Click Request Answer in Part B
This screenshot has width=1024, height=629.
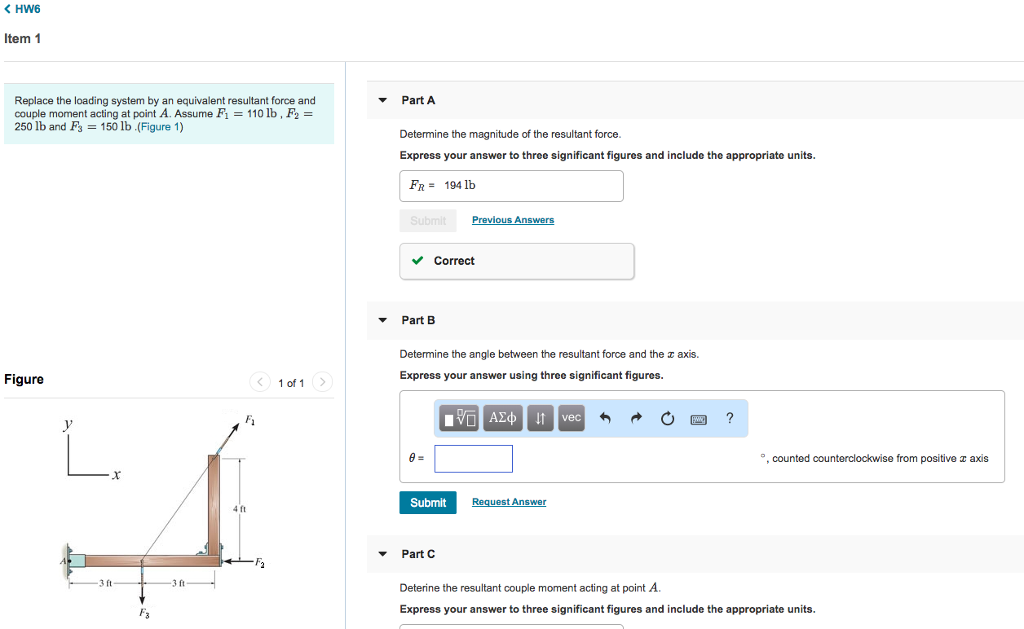[509, 501]
